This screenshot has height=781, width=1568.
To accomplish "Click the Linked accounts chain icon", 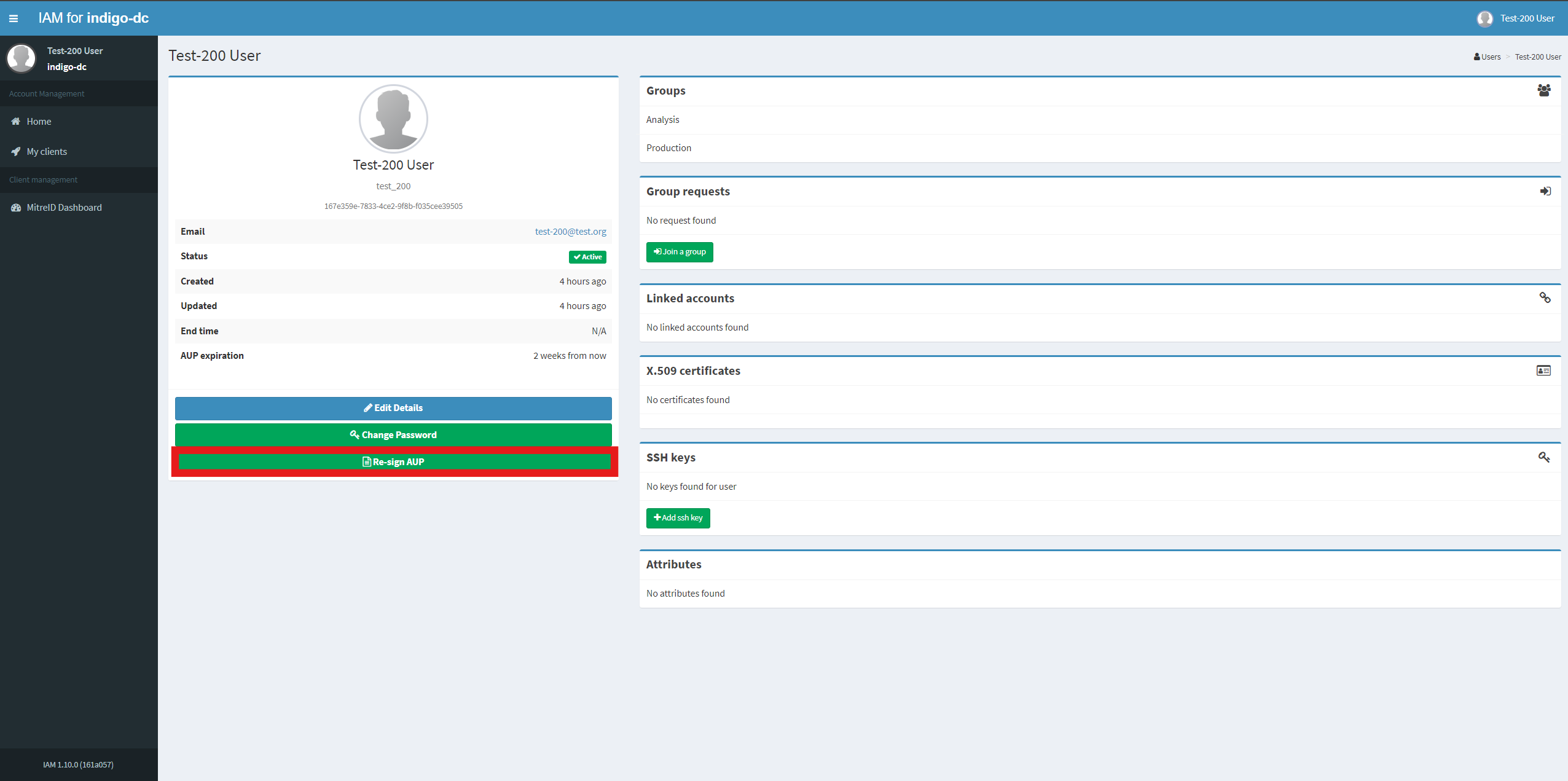I will point(1545,298).
